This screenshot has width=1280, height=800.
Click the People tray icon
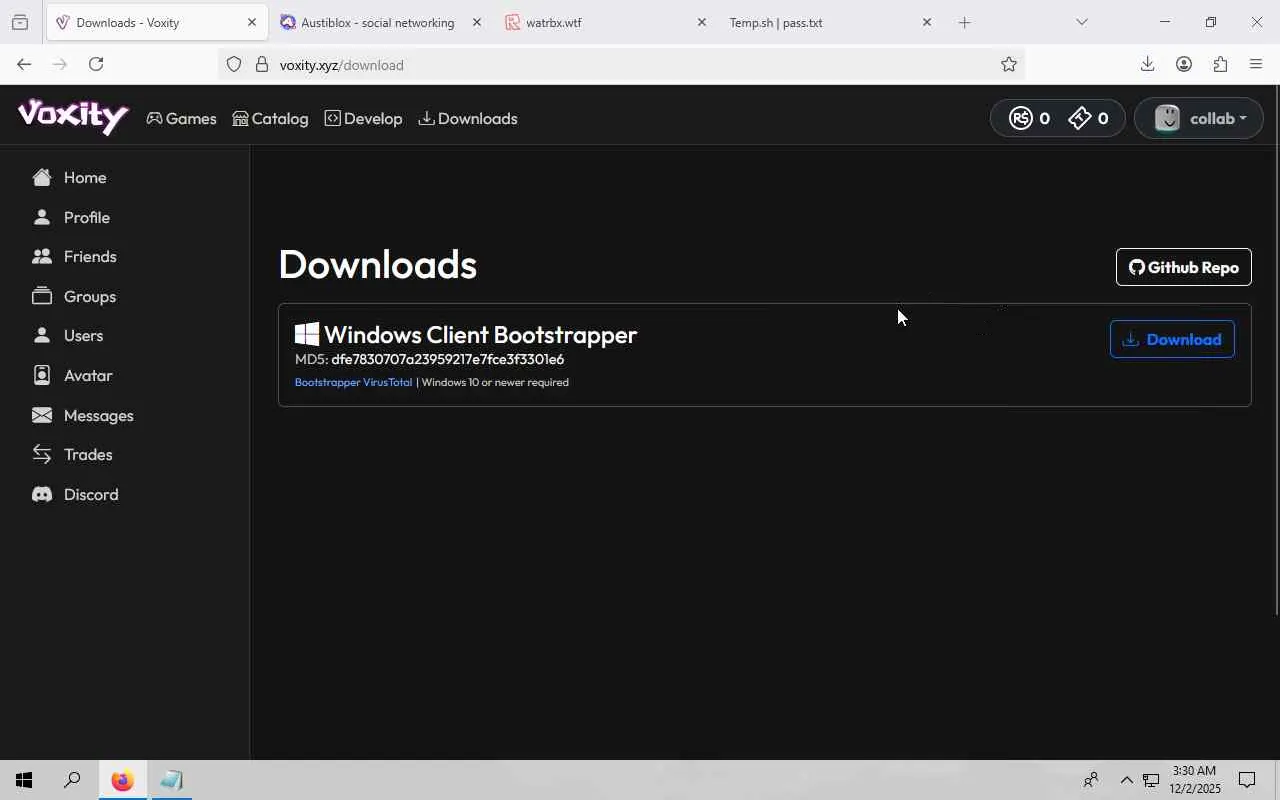[x=1092, y=780]
